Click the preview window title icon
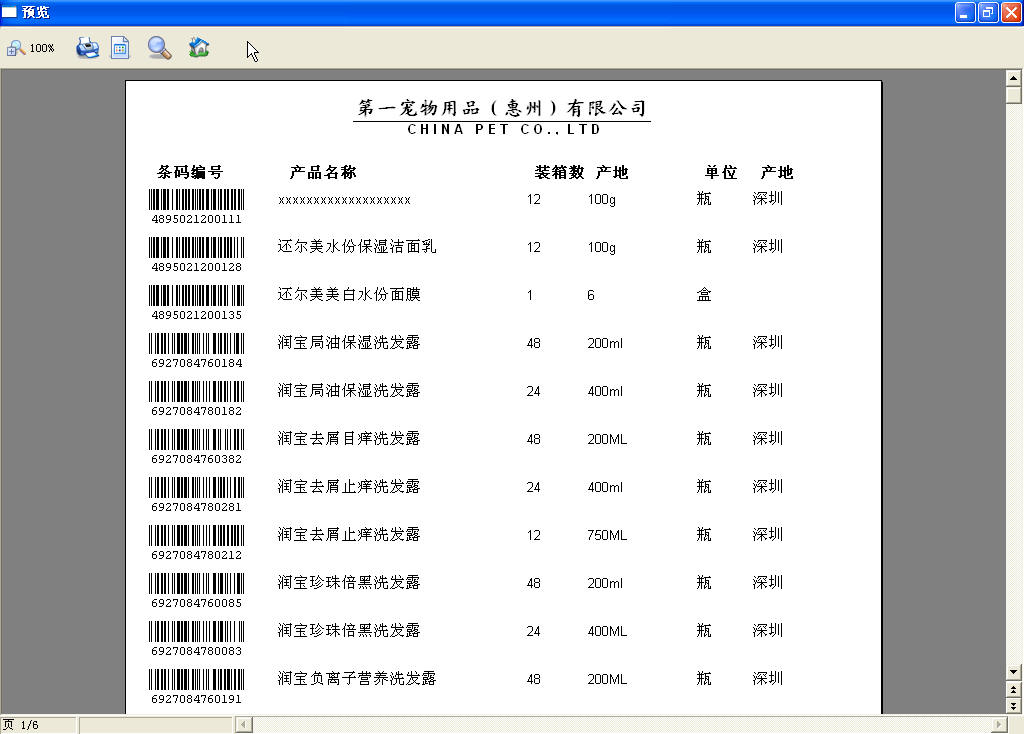This screenshot has height=734, width=1024. (9, 12)
